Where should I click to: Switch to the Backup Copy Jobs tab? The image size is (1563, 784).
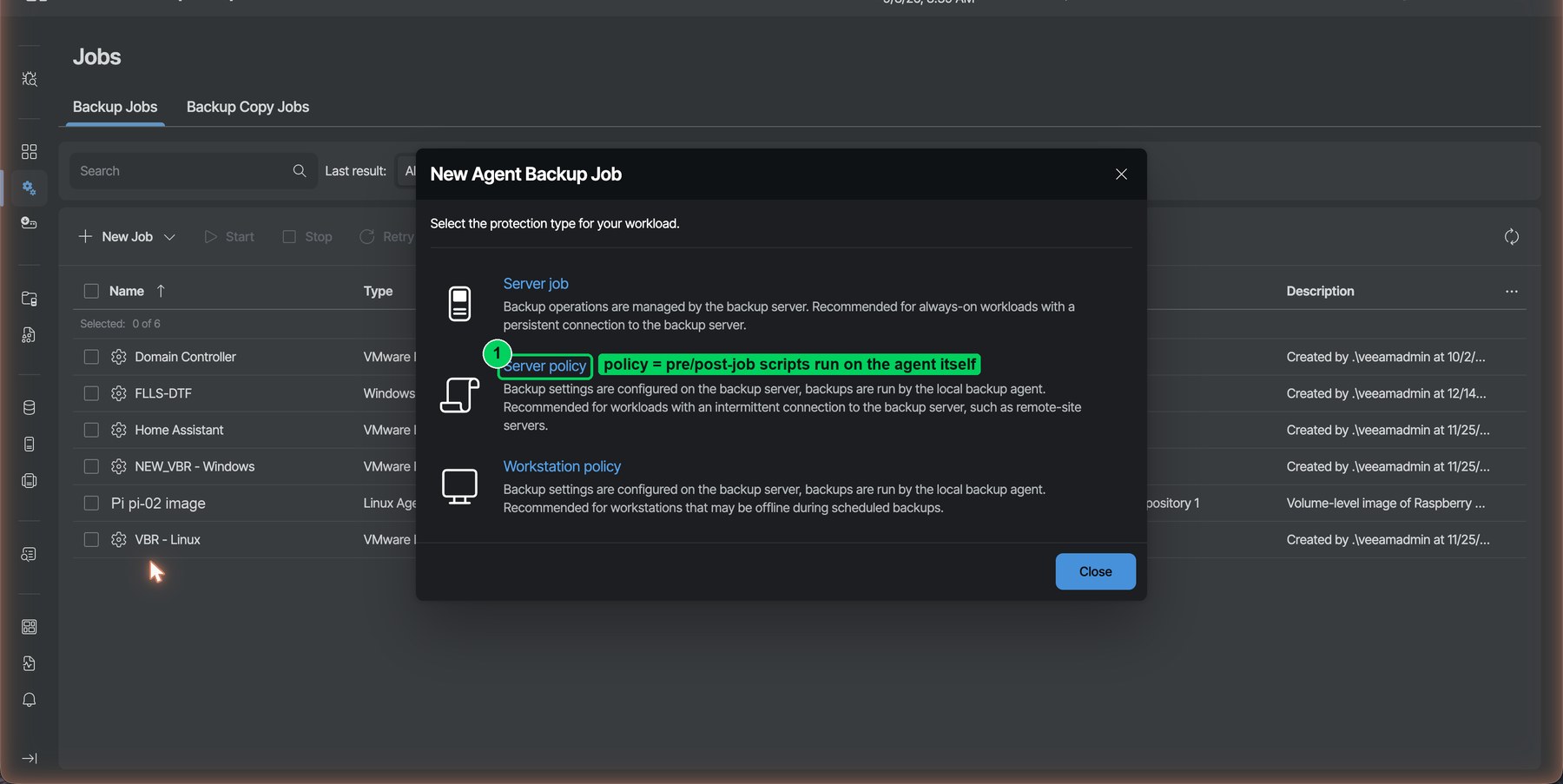(x=247, y=107)
